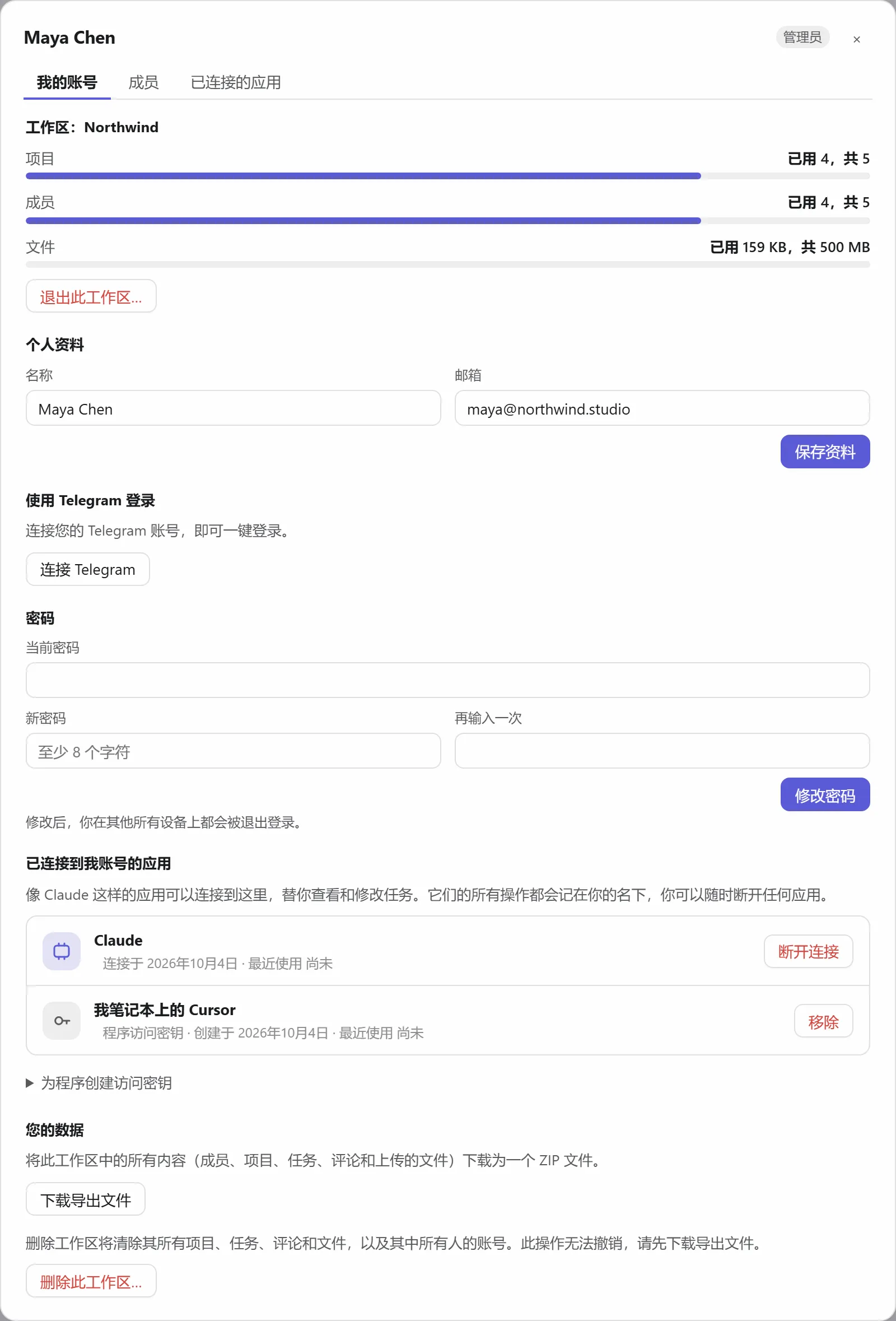Close the account dialog with the × icon
Image resolution: width=896 pixels, height=1321 pixels.
857,39
